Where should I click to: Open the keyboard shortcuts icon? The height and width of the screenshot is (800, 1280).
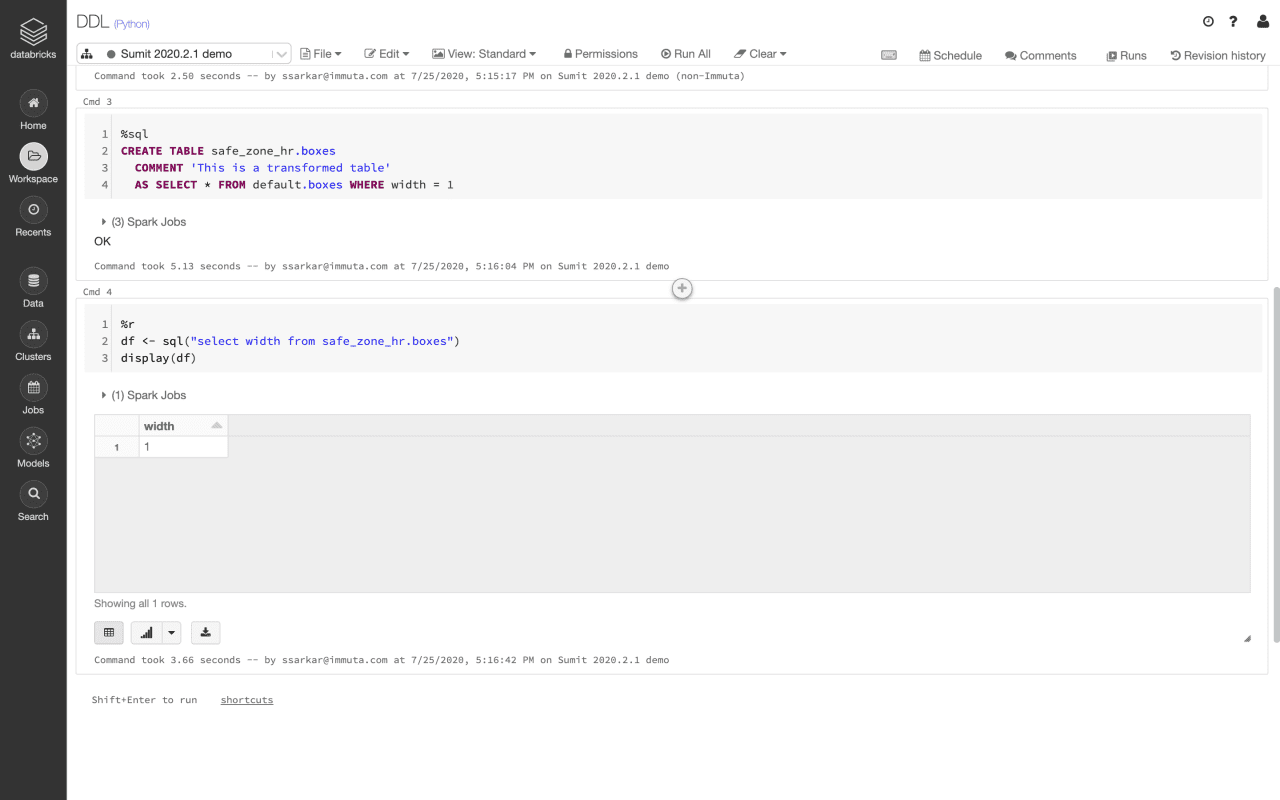pyautogui.click(x=889, y=55)
